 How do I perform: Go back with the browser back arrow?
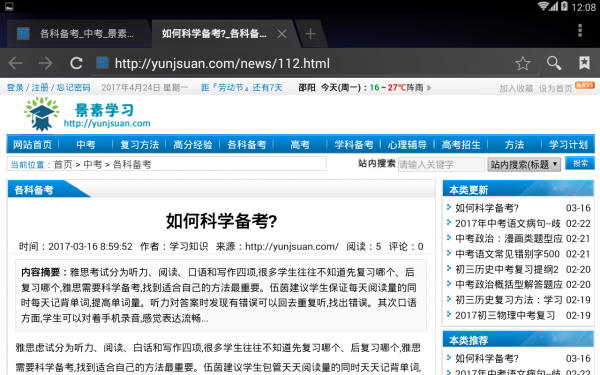tap(15, 63)
